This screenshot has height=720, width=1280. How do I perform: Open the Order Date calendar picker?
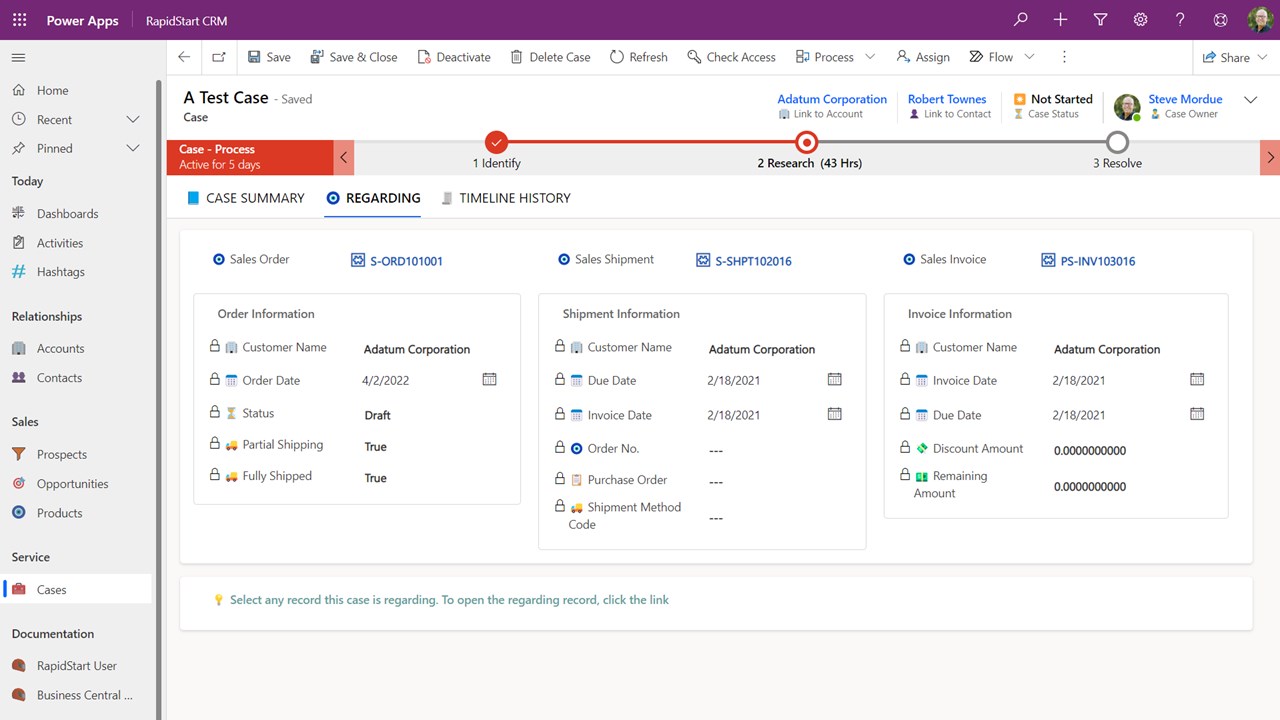pyautogui.click(x=489, y=379)
